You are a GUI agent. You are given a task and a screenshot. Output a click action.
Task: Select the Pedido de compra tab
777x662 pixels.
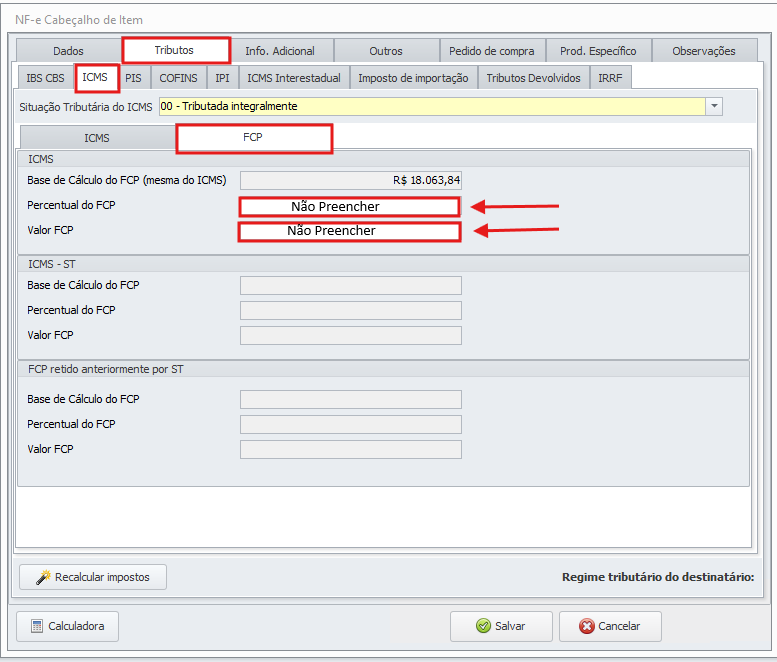491,51
